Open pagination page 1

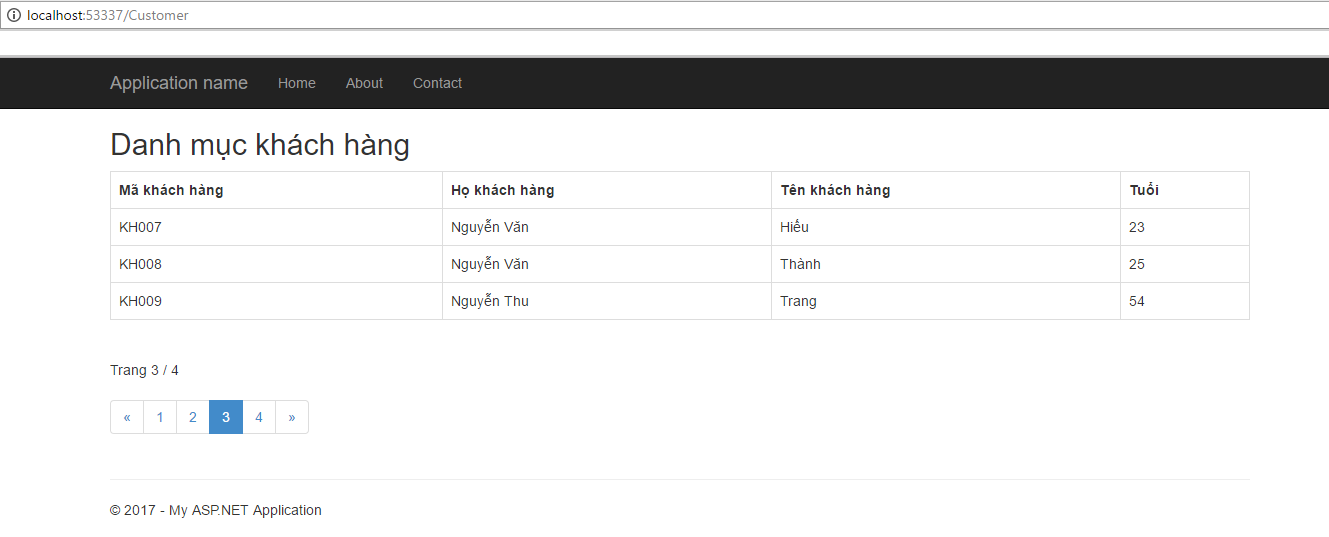coord(160,417)
